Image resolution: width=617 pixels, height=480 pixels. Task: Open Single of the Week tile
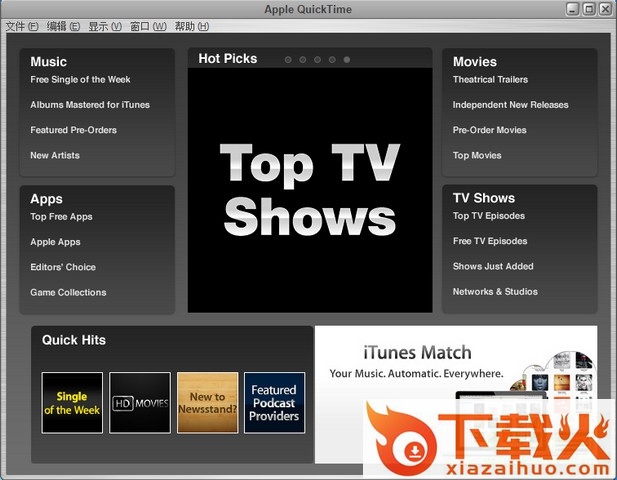tap(72, 402)
